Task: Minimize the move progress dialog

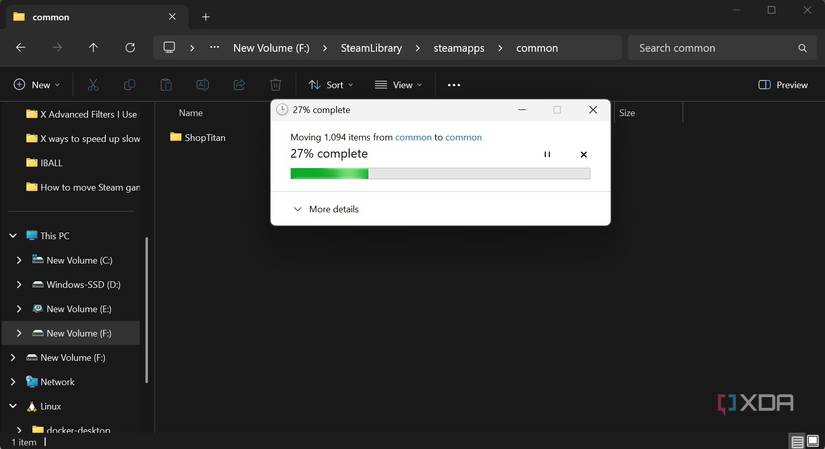Action: [x=522, y=109]
